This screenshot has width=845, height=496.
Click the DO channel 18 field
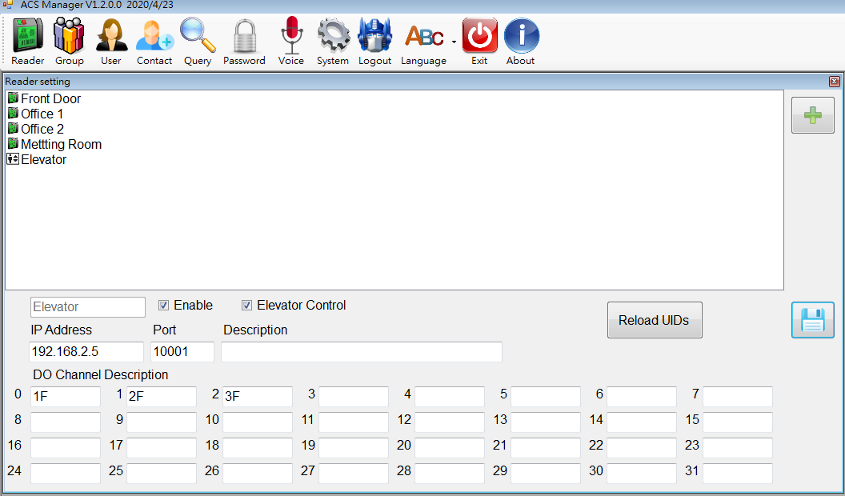(257, 448)
